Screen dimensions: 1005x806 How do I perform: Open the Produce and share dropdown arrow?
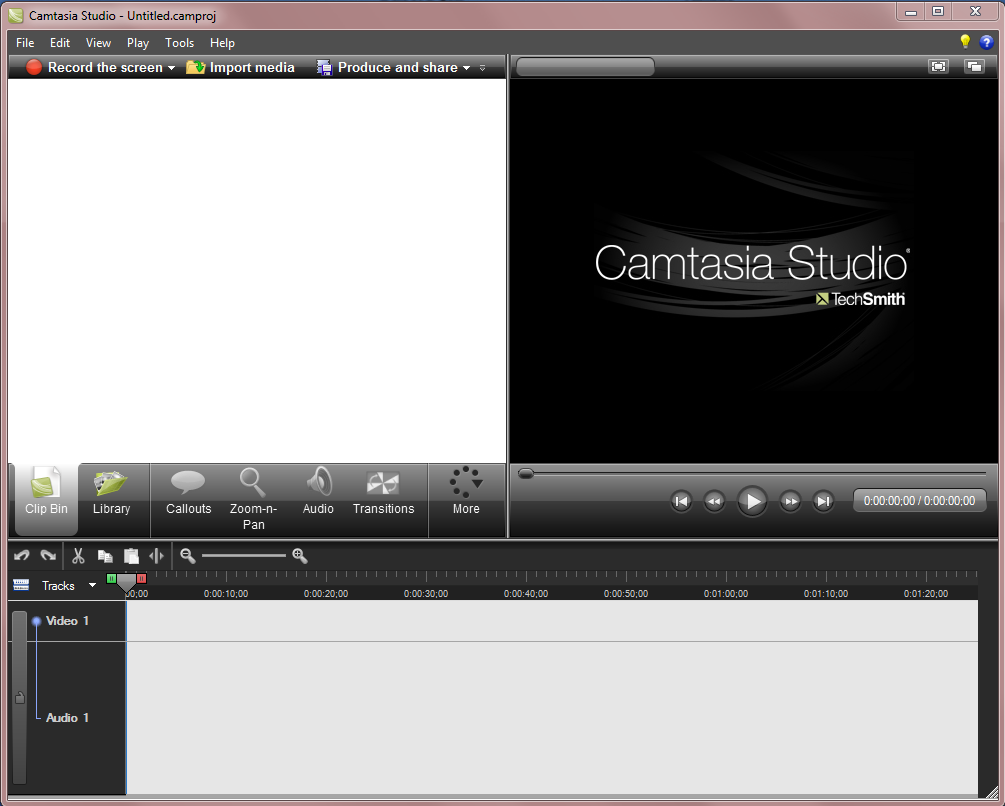coord(467,68)
